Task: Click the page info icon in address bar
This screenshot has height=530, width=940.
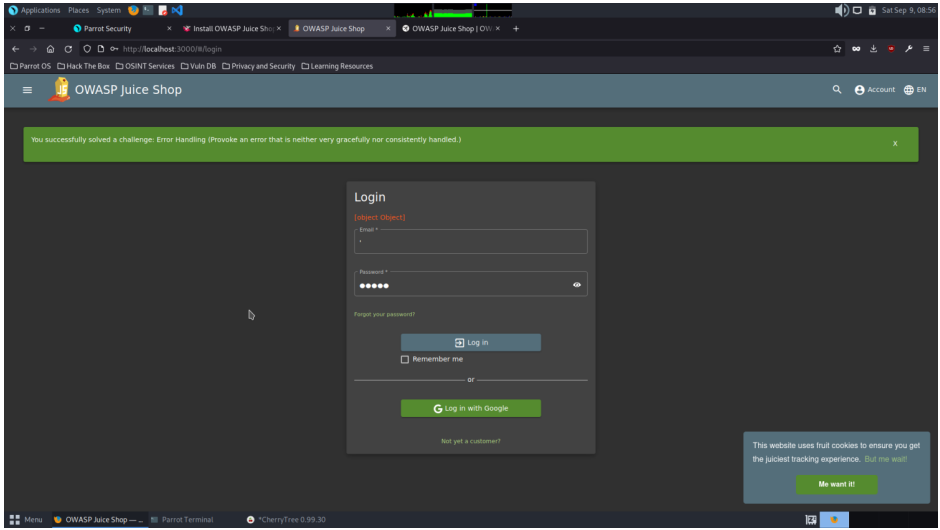Action: pos(101,49)
